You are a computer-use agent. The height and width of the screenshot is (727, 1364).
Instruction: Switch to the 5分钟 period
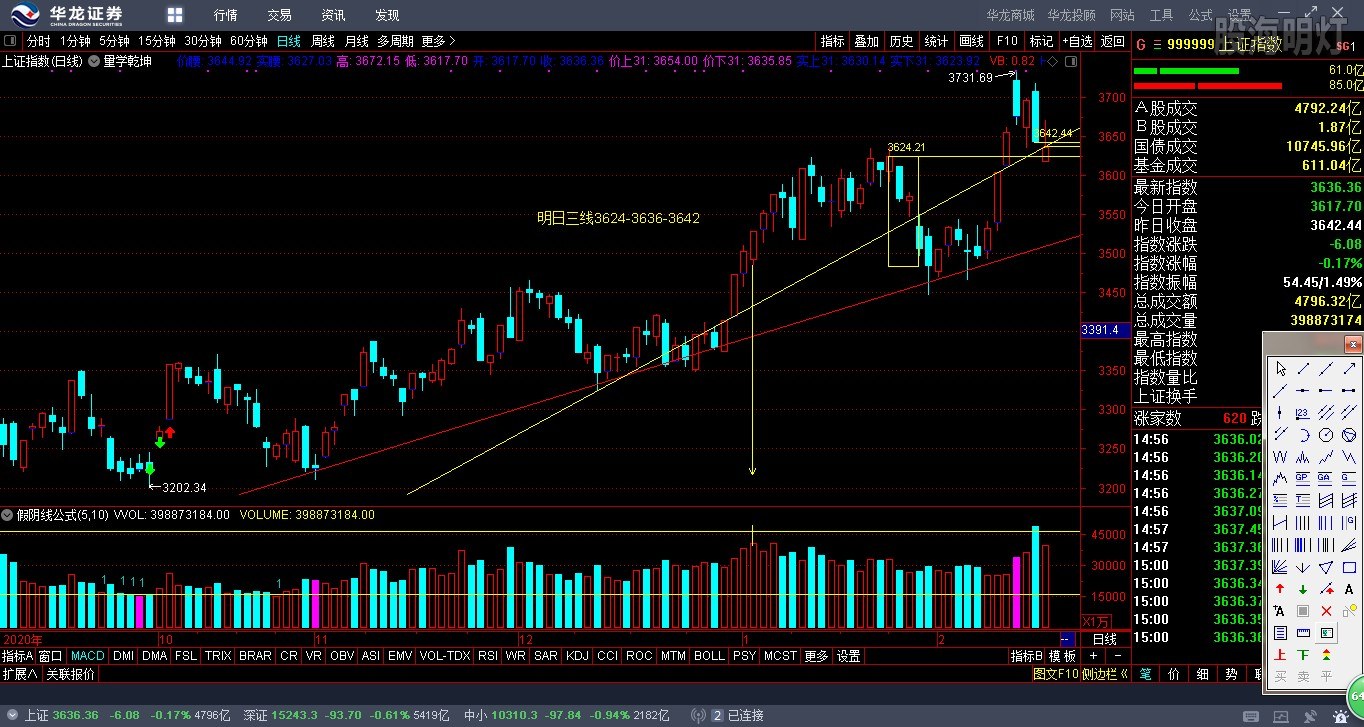pos(114,41)
